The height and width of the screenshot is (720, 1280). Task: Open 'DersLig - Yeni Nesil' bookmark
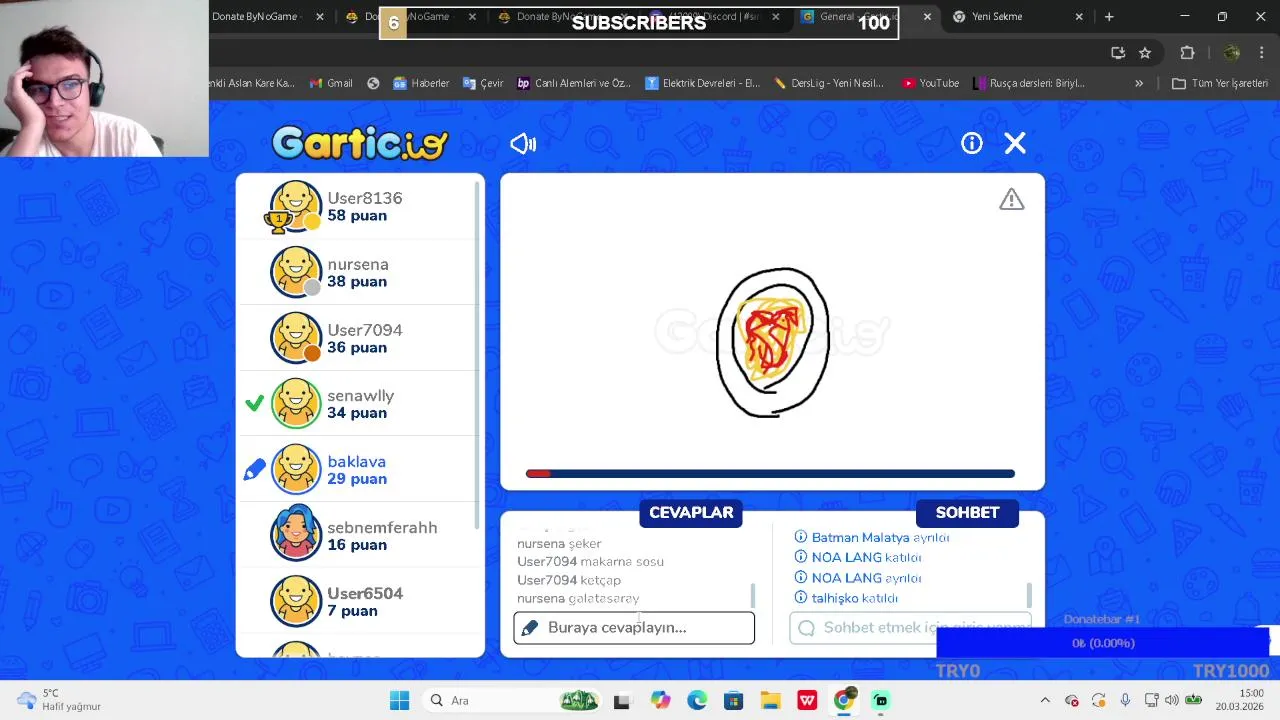(x=829, y=84)
